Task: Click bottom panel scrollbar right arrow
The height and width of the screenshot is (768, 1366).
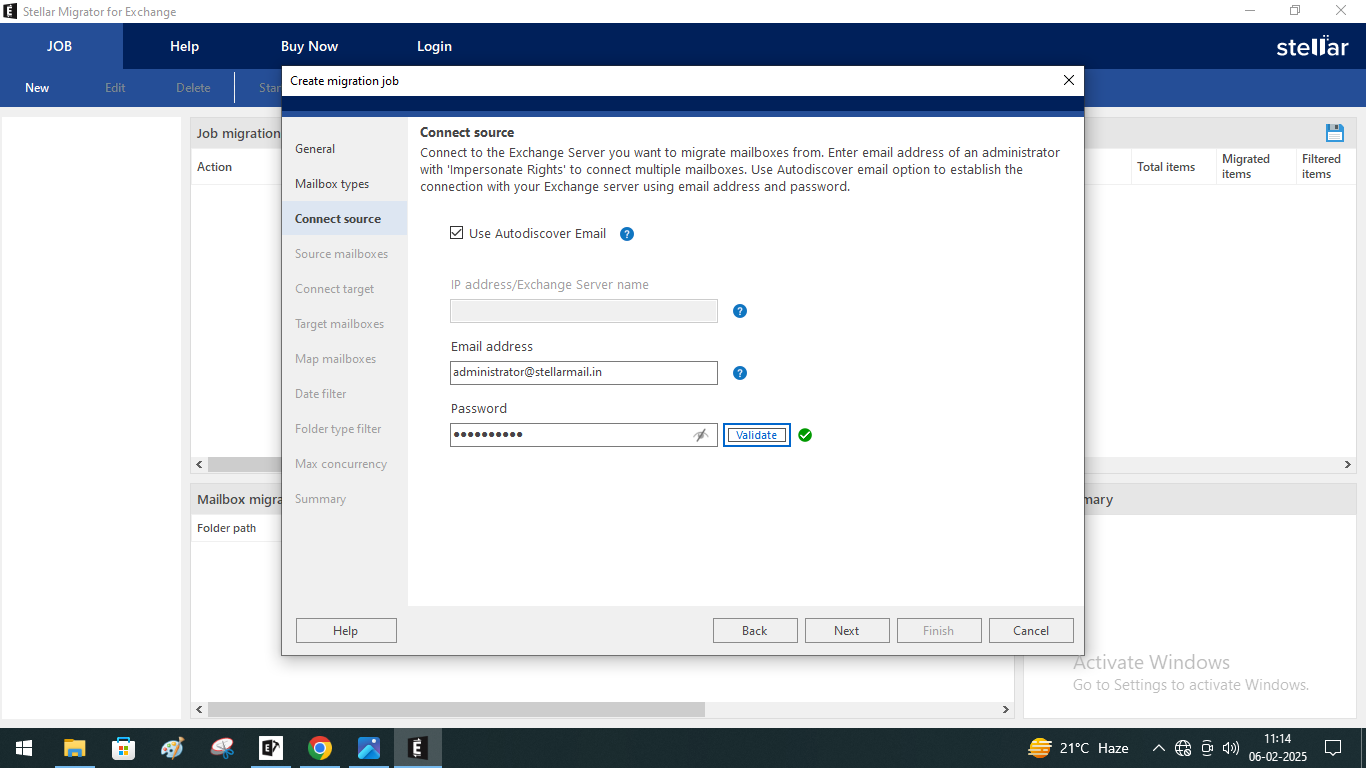Action: pos(1006,709)
